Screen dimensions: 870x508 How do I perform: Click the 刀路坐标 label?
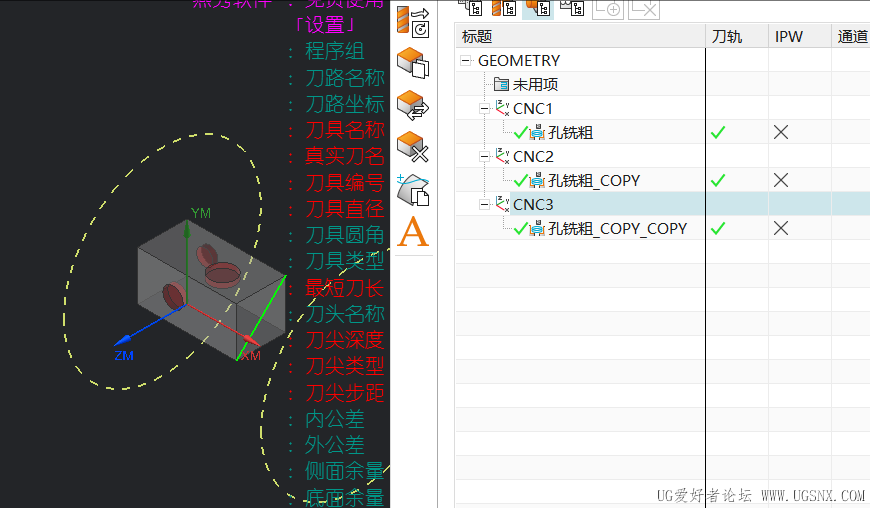pyautogui.click(x=345, y=104)
